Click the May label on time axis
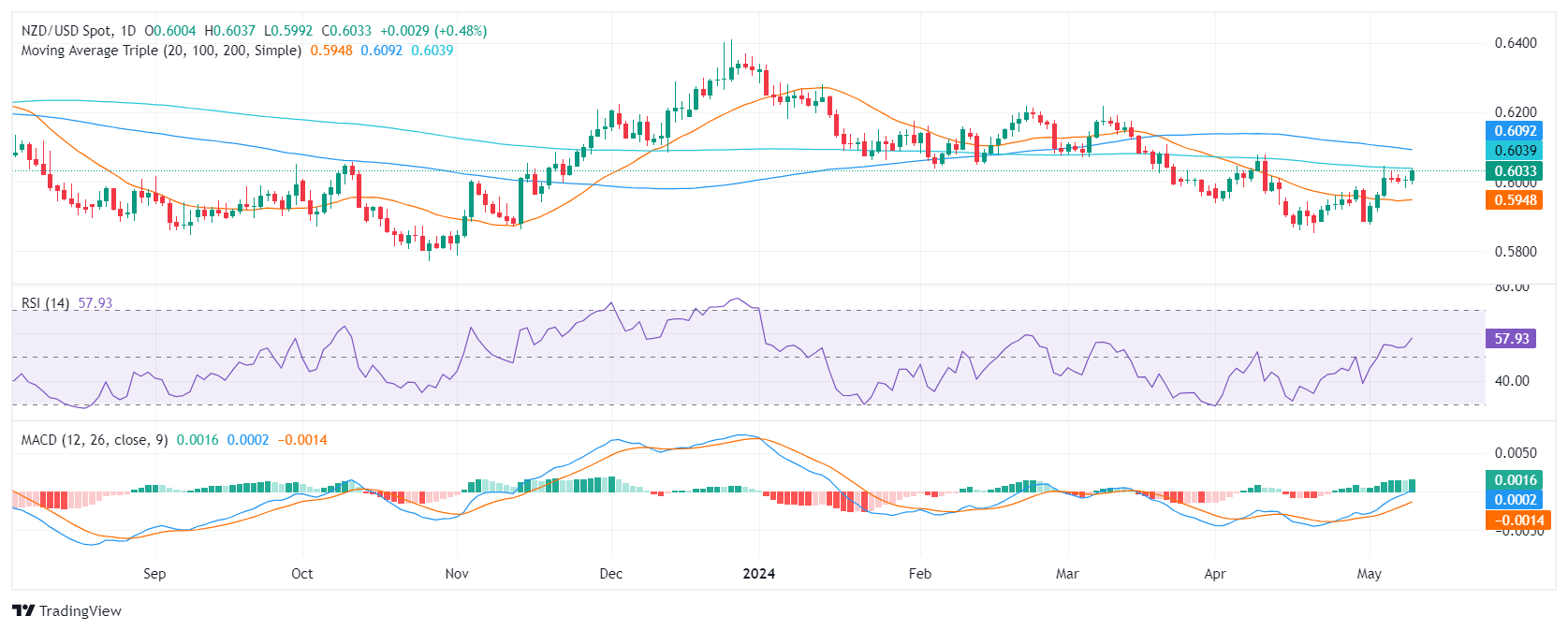 point(1369,574)
